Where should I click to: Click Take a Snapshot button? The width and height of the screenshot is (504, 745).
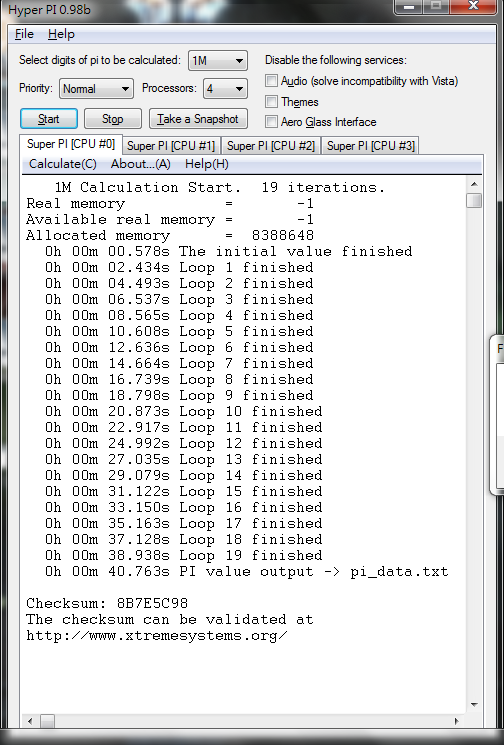[198, 119]
